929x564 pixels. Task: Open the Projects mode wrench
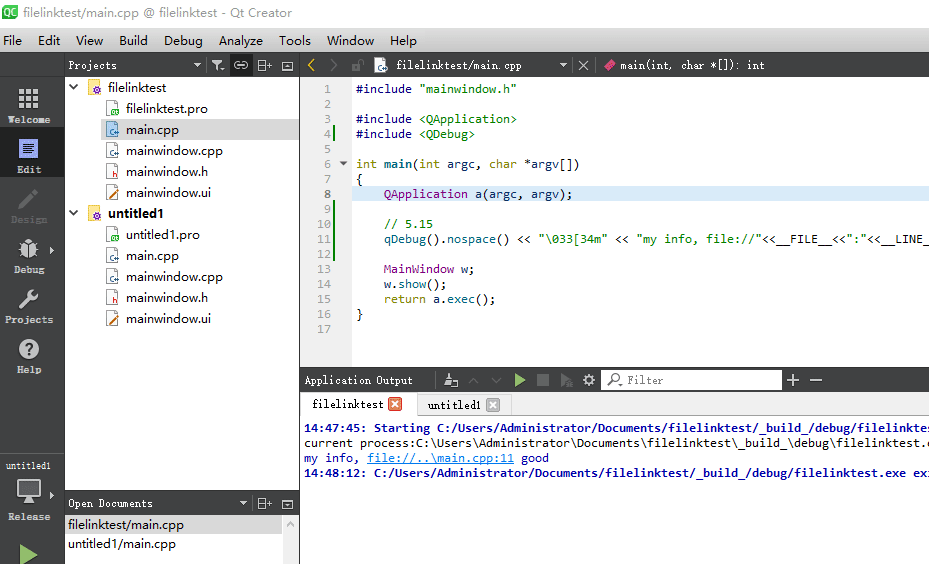tap(28, 306)
